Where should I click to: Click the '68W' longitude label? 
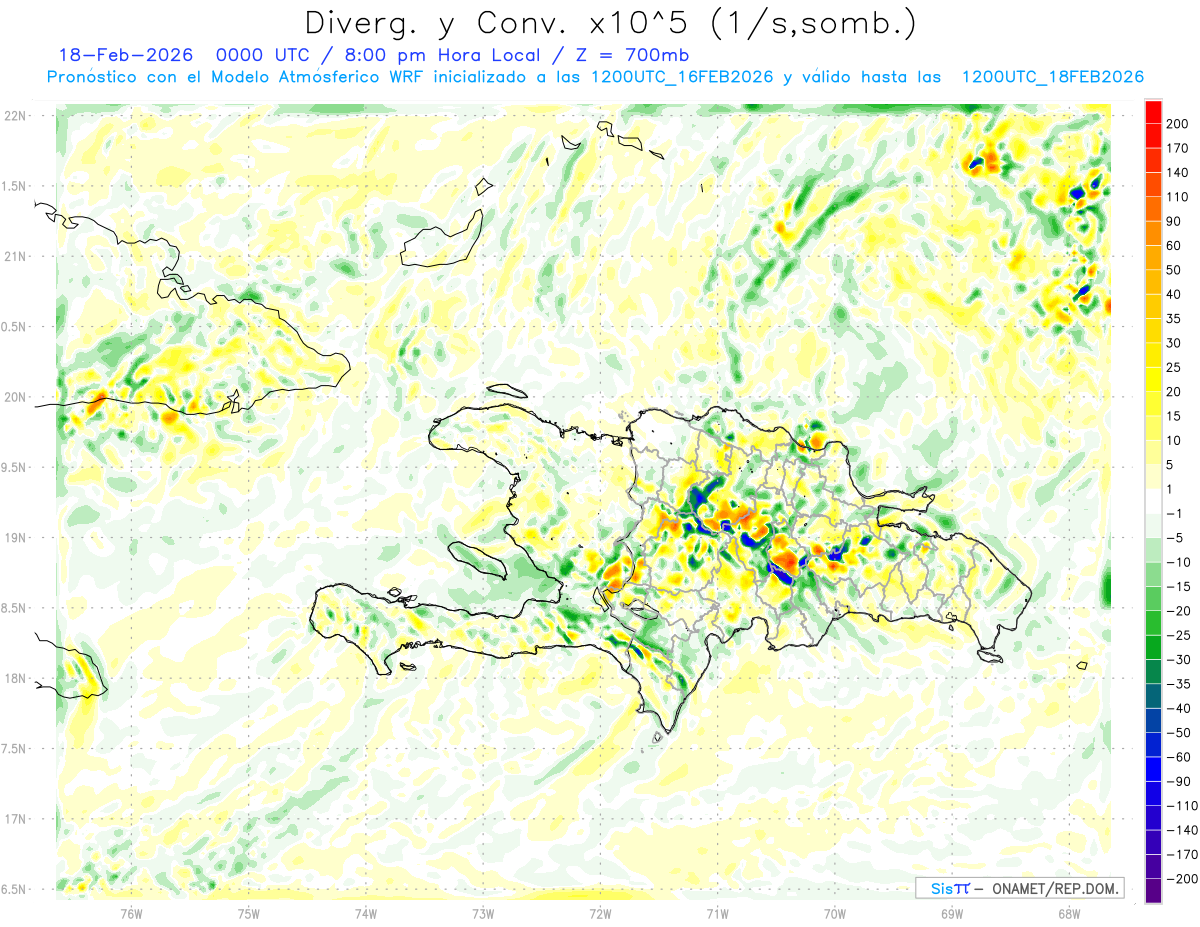[1069, 913]
